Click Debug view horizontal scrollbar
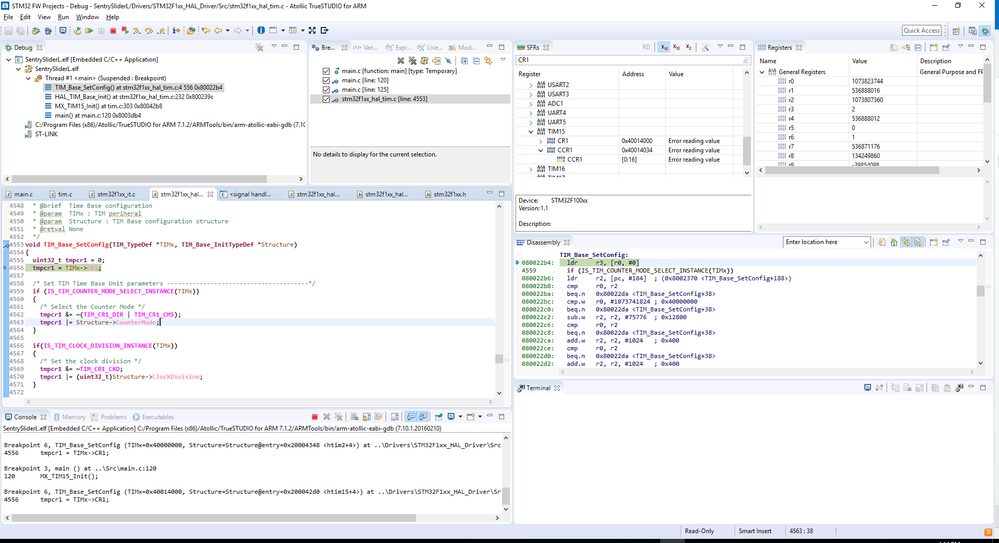The width and height of the screenshot is (999, 543). point(139,179)
